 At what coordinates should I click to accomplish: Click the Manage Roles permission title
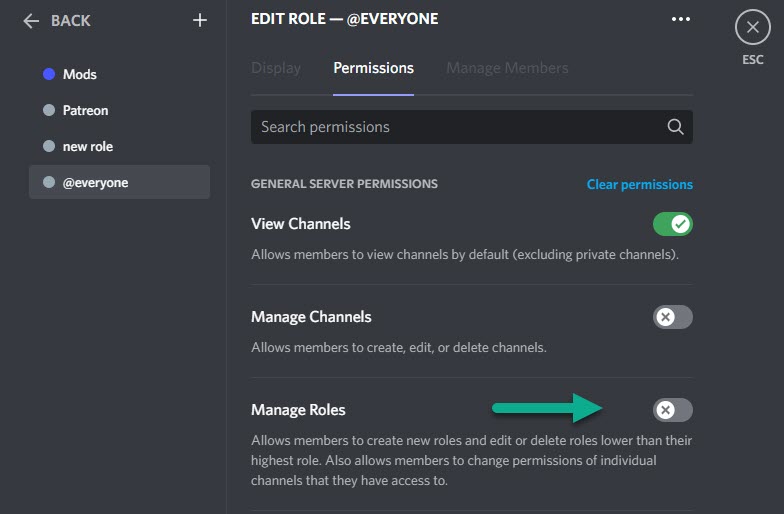click(298, 410)
